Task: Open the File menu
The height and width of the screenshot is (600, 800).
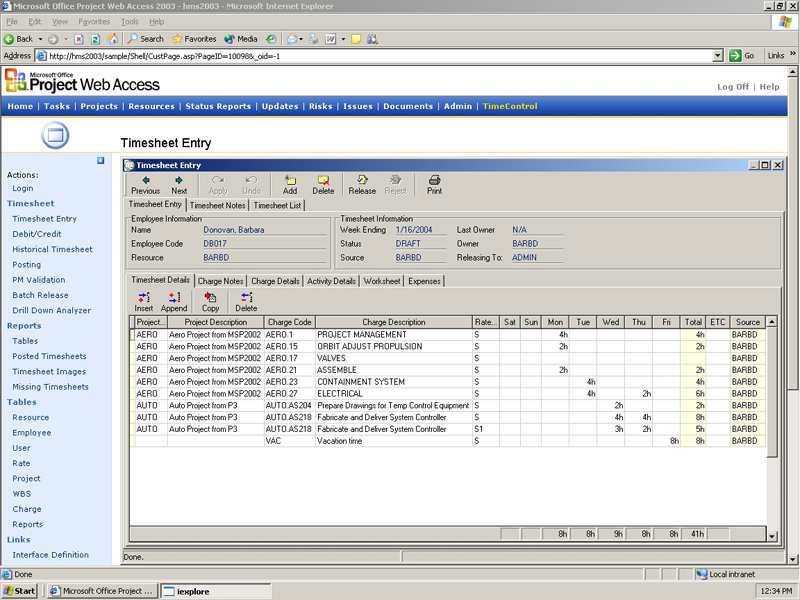Action: (11, 22)
